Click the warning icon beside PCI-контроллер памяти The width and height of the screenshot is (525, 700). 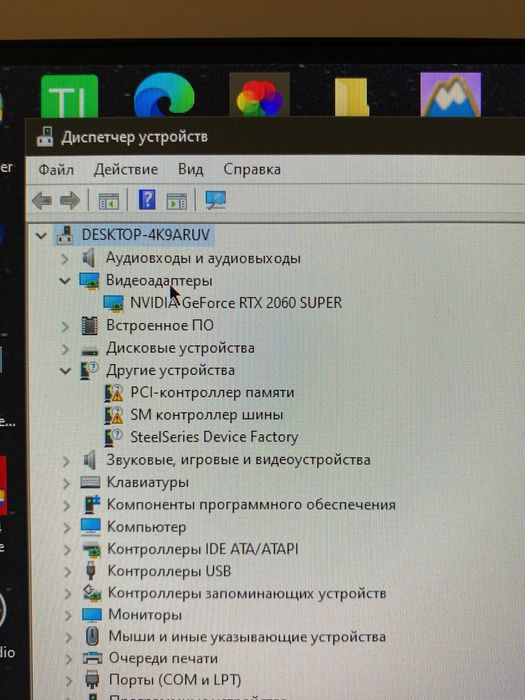point(114,393)
